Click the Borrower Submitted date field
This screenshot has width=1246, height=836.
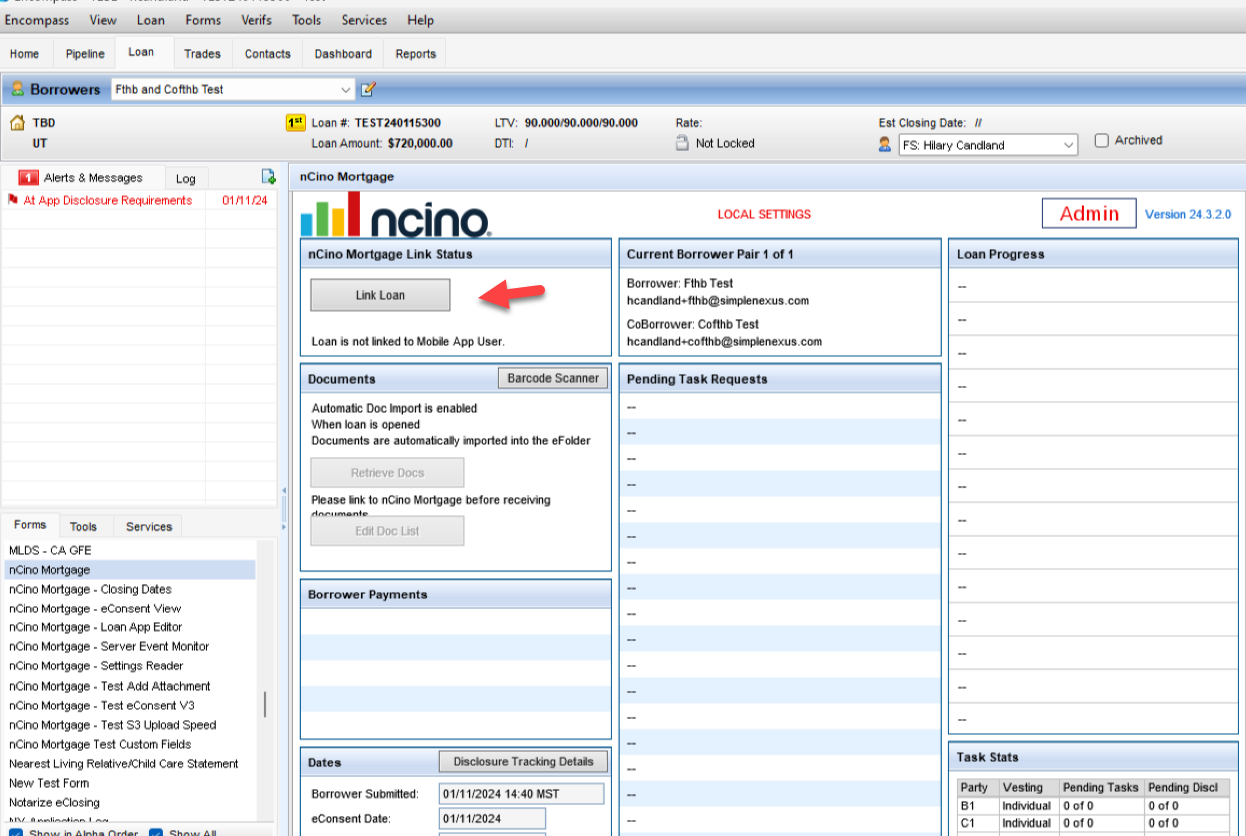click(x=522, y=794)
